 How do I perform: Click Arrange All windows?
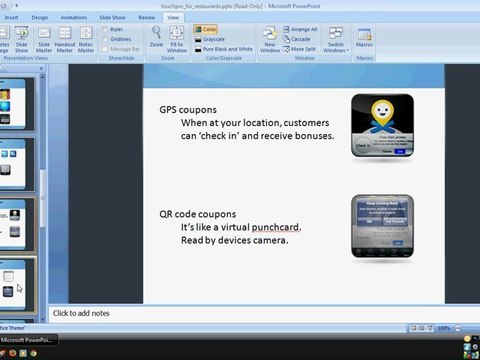coord(300,29)
